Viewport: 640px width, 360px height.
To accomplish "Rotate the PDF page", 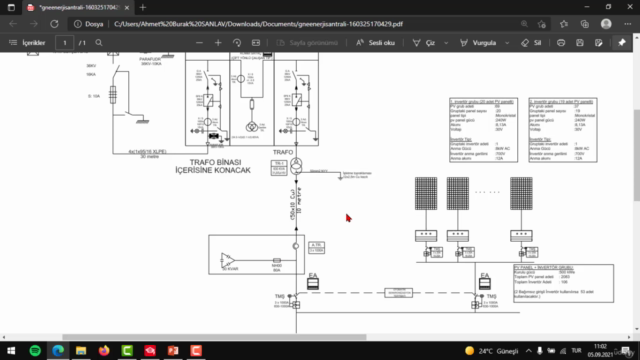I will click(237, 42).
